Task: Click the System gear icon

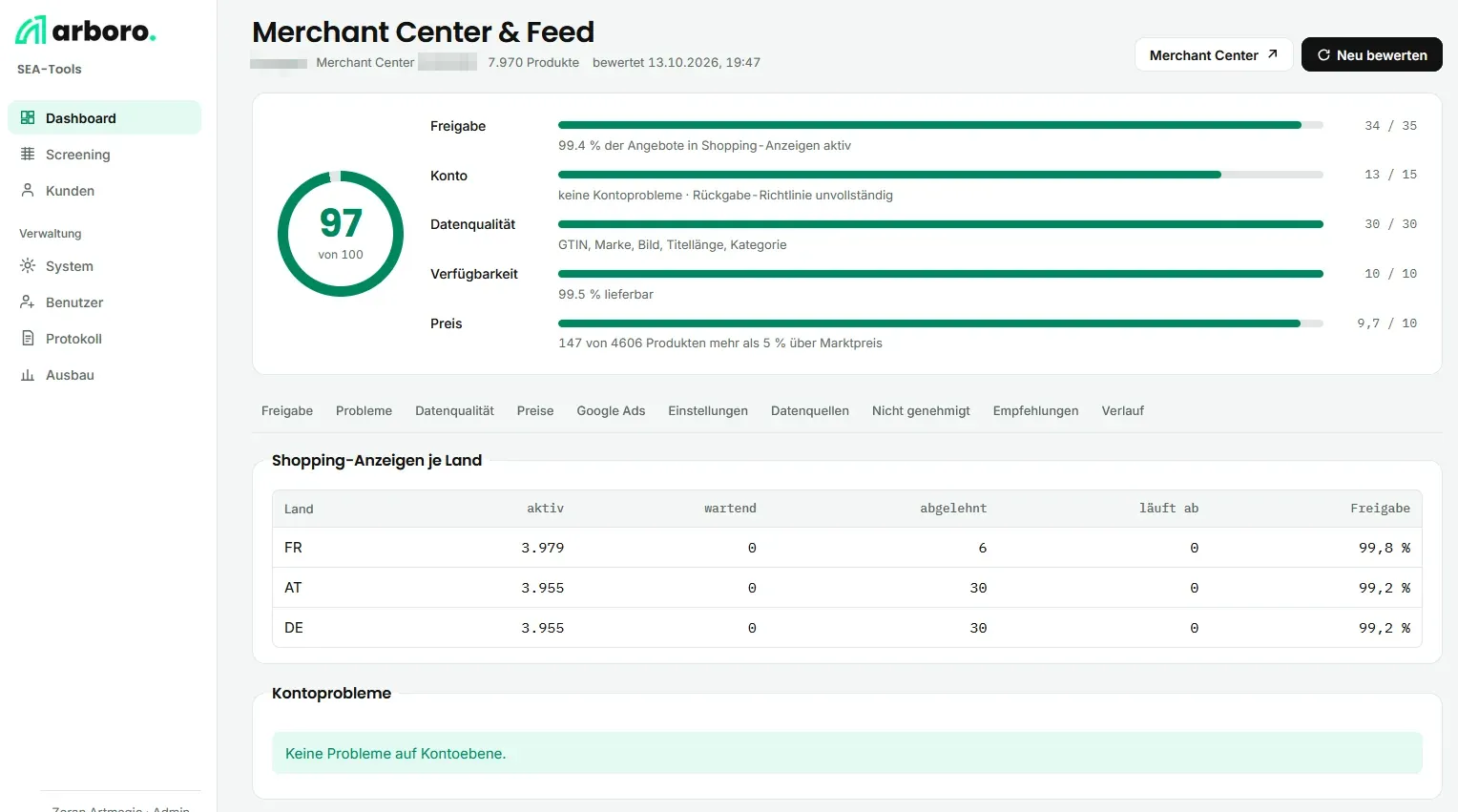Action: [28, 266]
